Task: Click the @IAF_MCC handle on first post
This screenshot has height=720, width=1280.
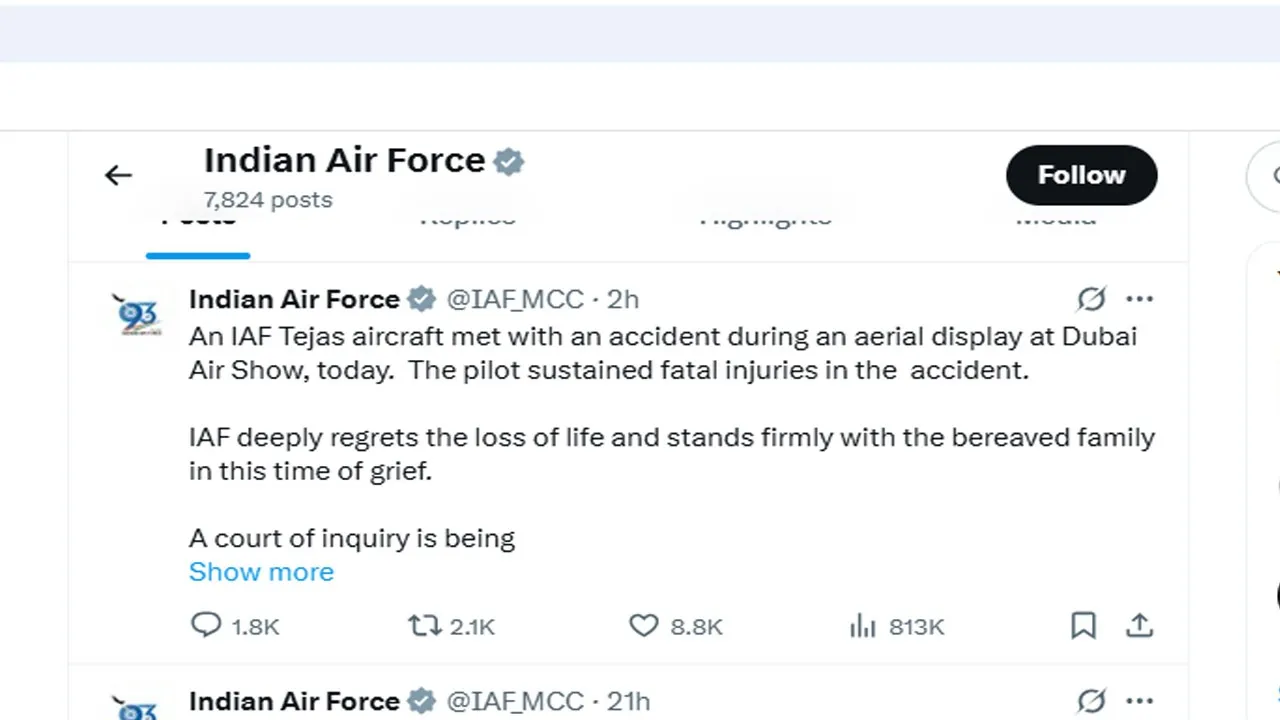Action: 514,299
